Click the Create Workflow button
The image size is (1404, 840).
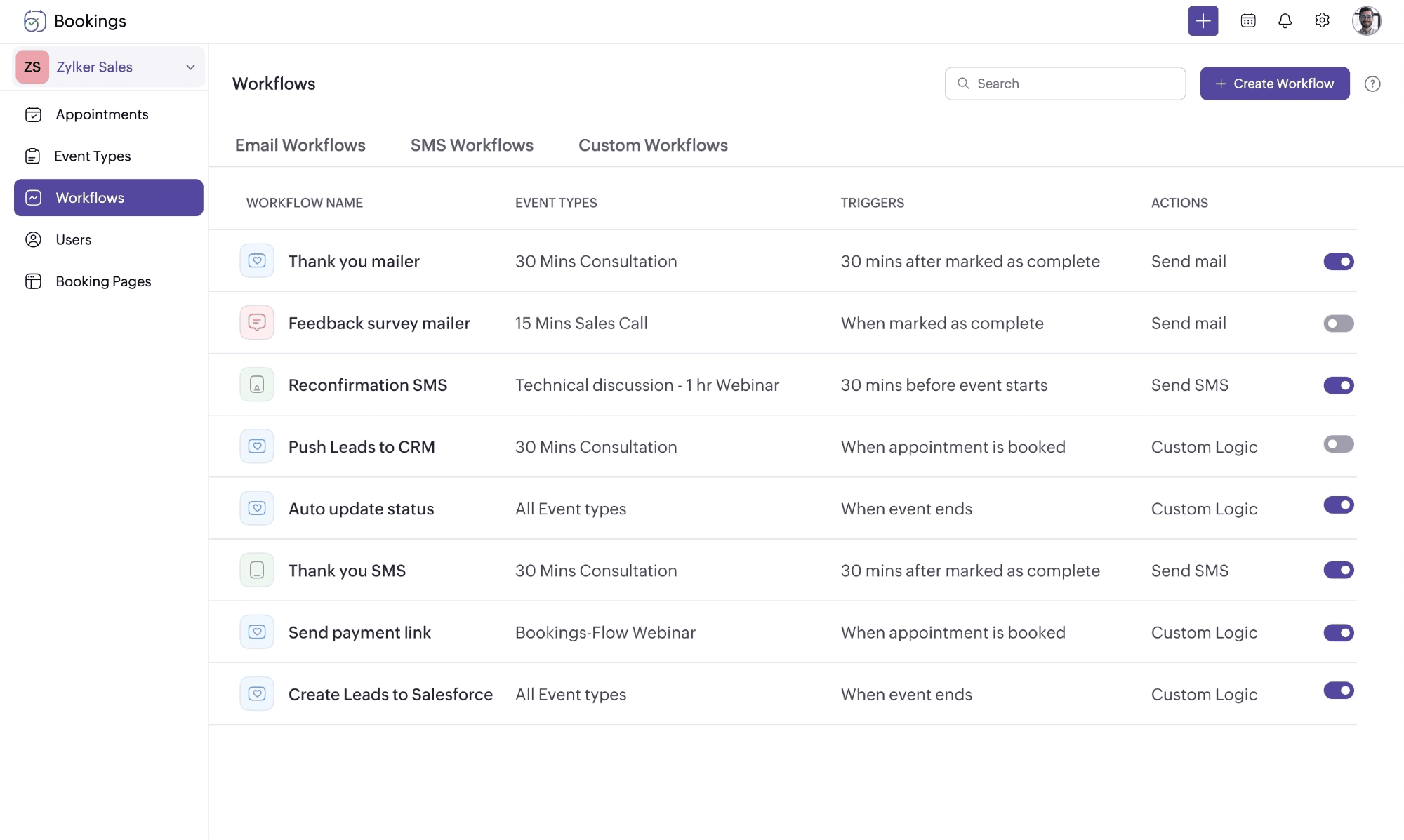tap(1274, 83)
